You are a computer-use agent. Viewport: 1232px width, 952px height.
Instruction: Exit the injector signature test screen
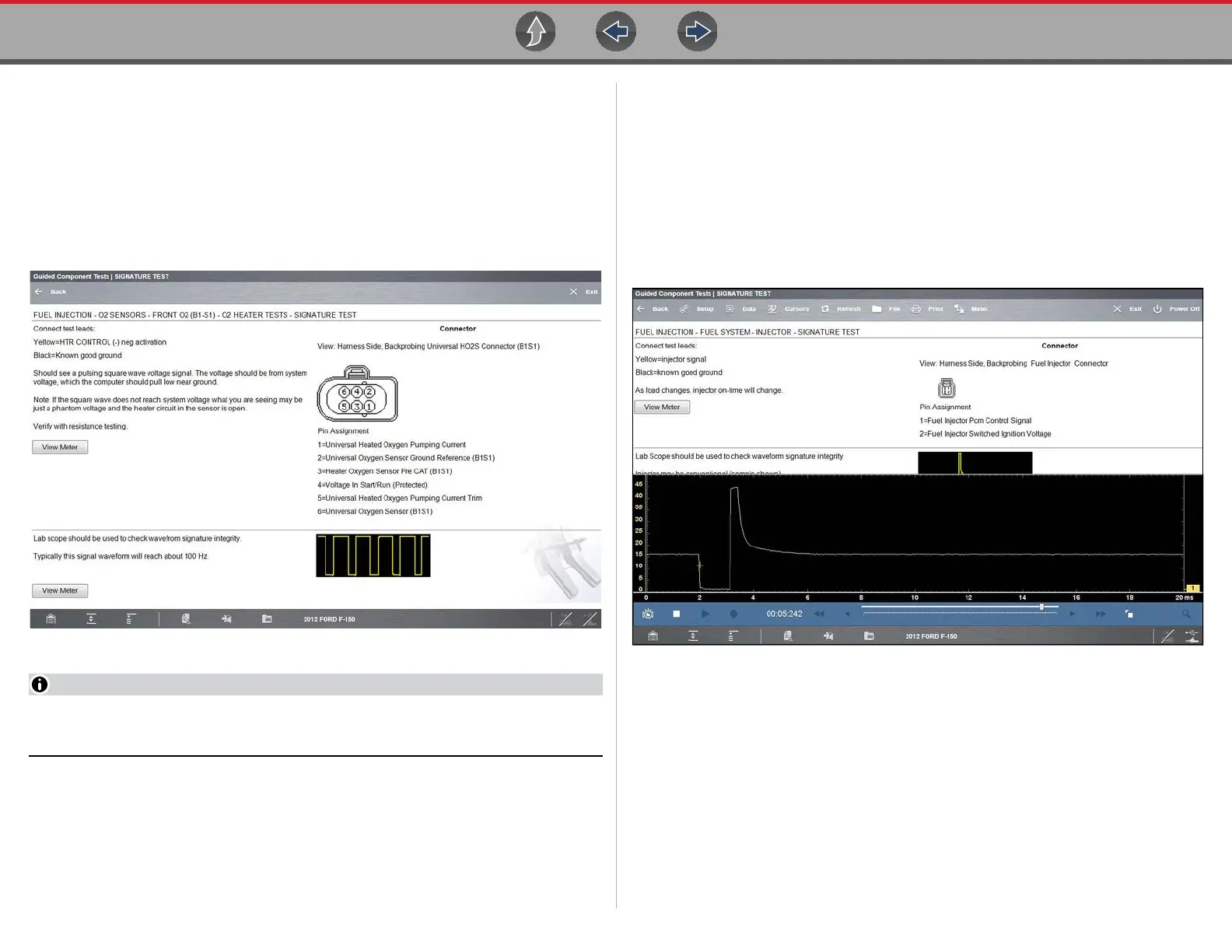click(1128, 309)
